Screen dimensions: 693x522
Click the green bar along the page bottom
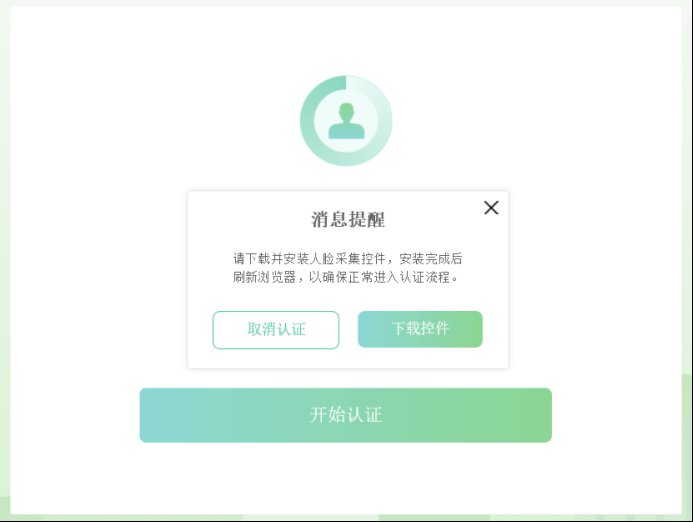point(346,518)
